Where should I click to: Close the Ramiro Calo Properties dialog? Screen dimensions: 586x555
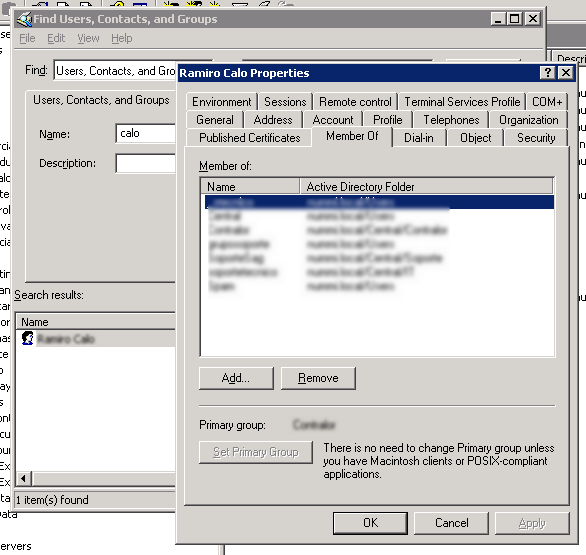[566, 73]
